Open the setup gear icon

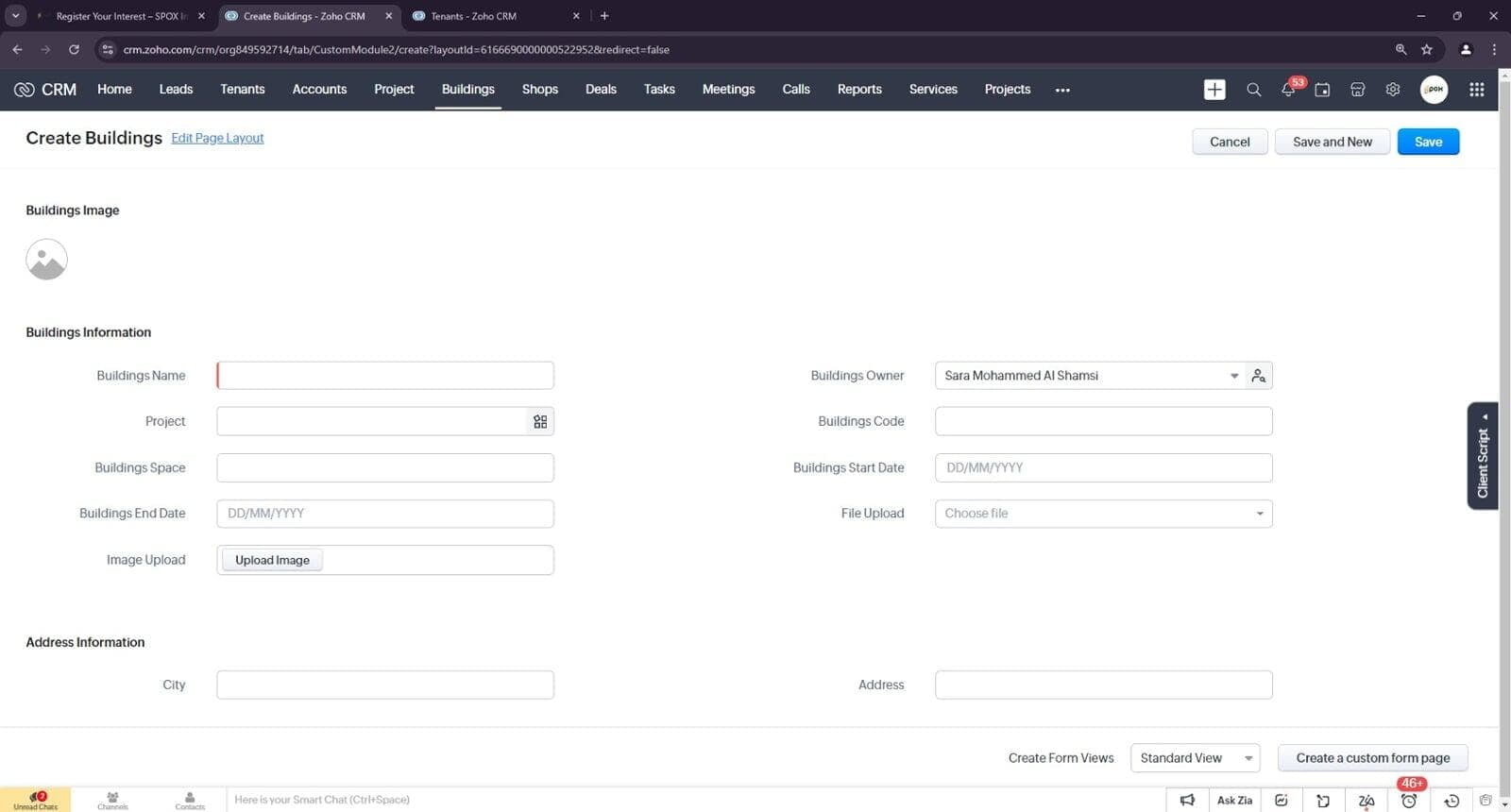[x=1392, y=90]
